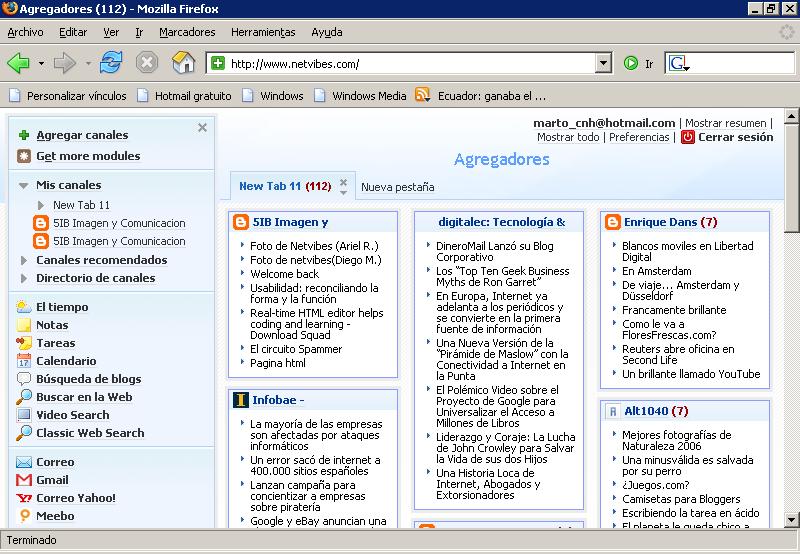Open the Back button history dropdown arrow
The width and height of the screenshot is (800, 554).
pos(41,63)
